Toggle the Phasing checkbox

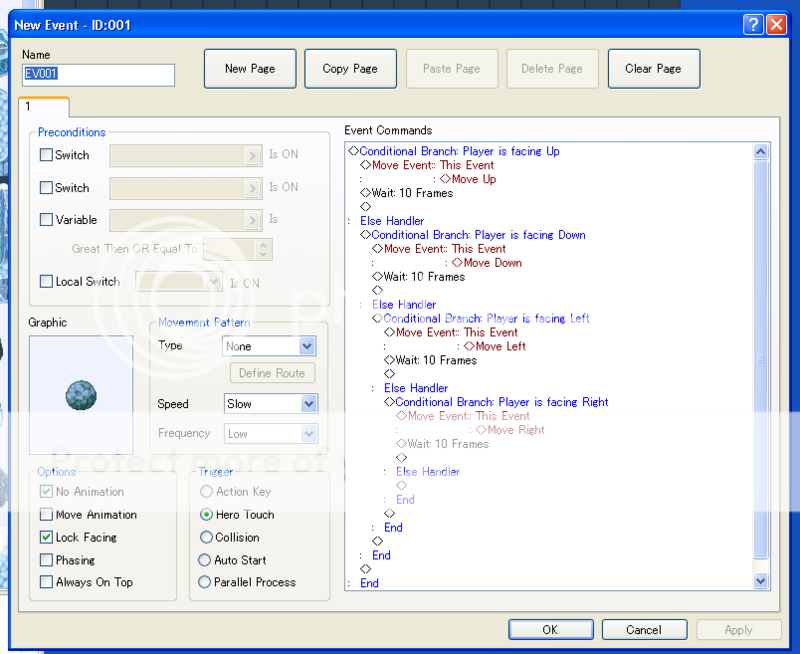click(x=46, y=560)
